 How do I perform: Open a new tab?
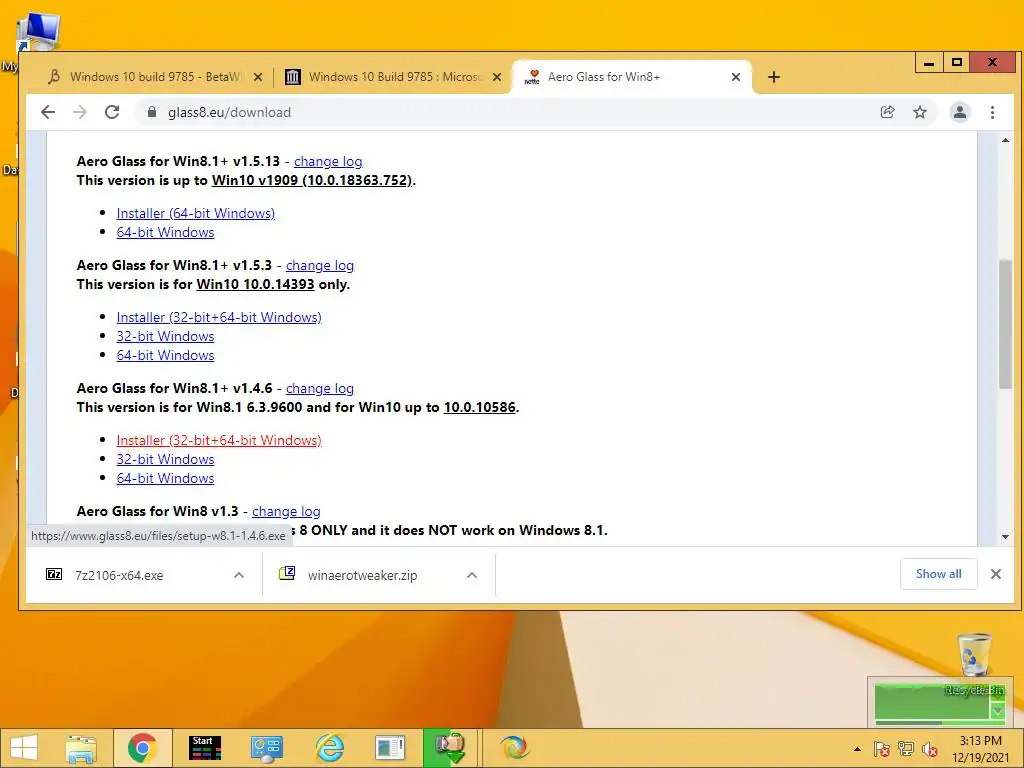click(x=774, y=77)
